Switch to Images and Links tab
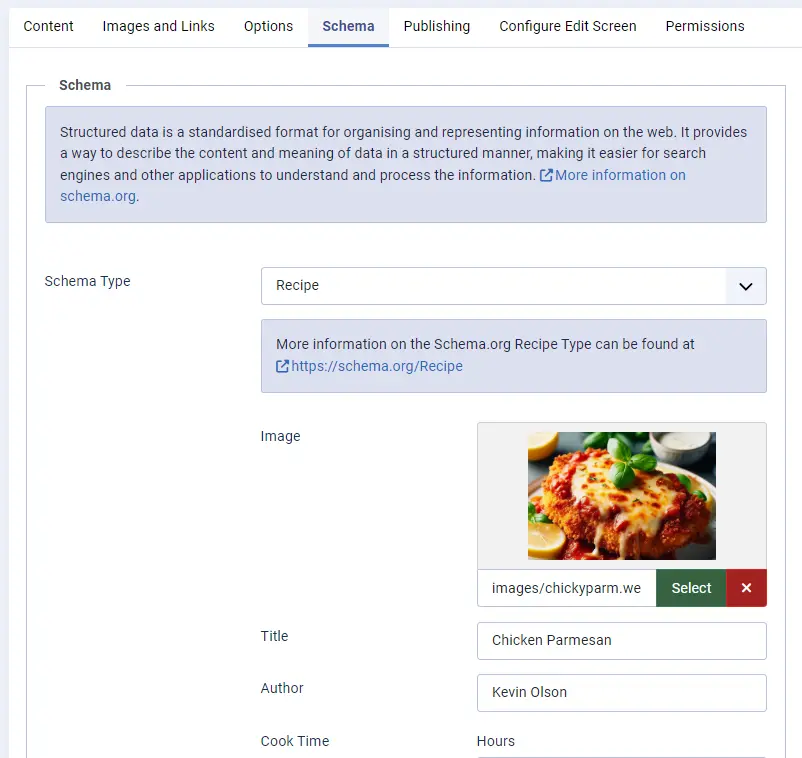The width and height of the screenshot is (802, 758). click(x=158, y=26)
